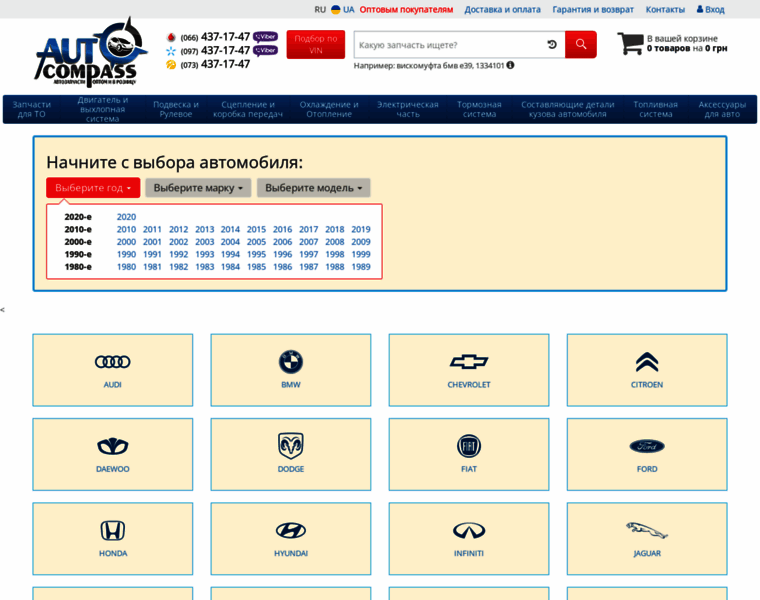Viewport: 760px width, 600px height.
Task: Open Аксессуары для авто menu
Action: click(x=722, y=109)
